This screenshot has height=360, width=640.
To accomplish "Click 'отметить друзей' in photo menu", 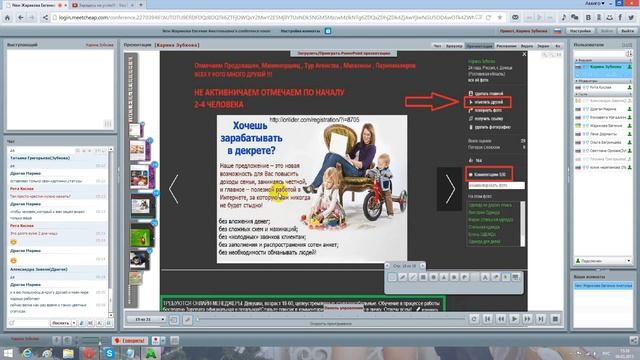I will click(489, 102).
